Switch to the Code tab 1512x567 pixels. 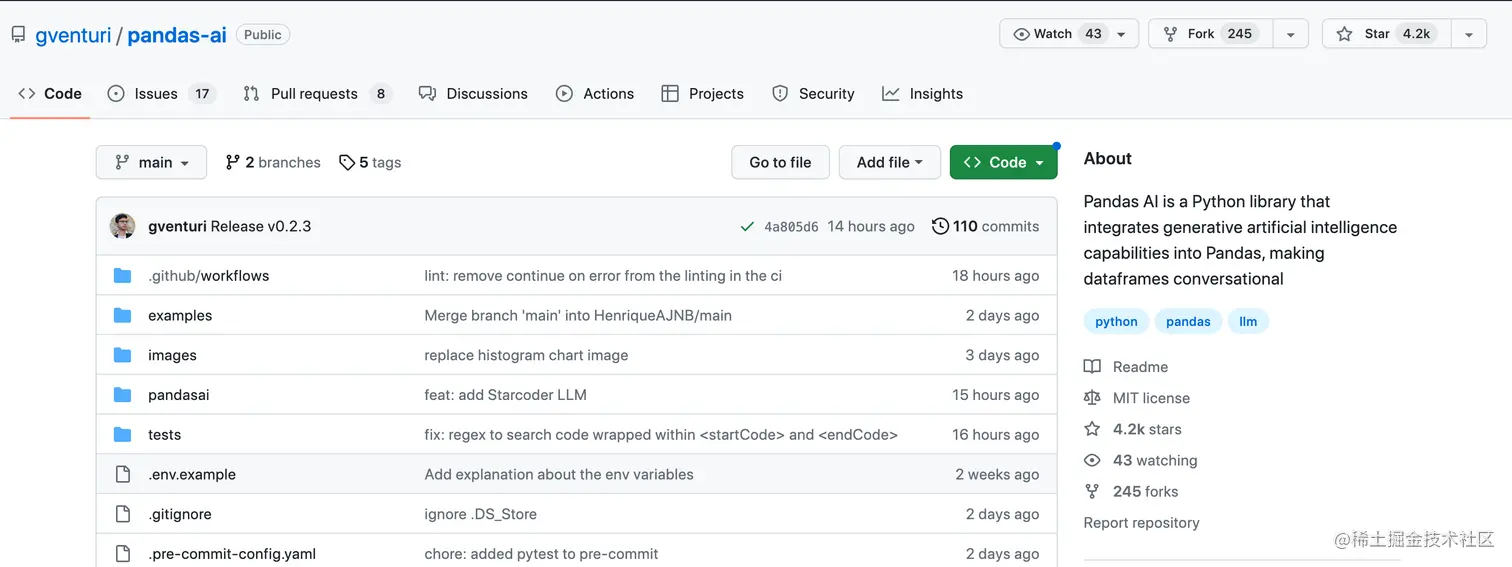(50, 94)
